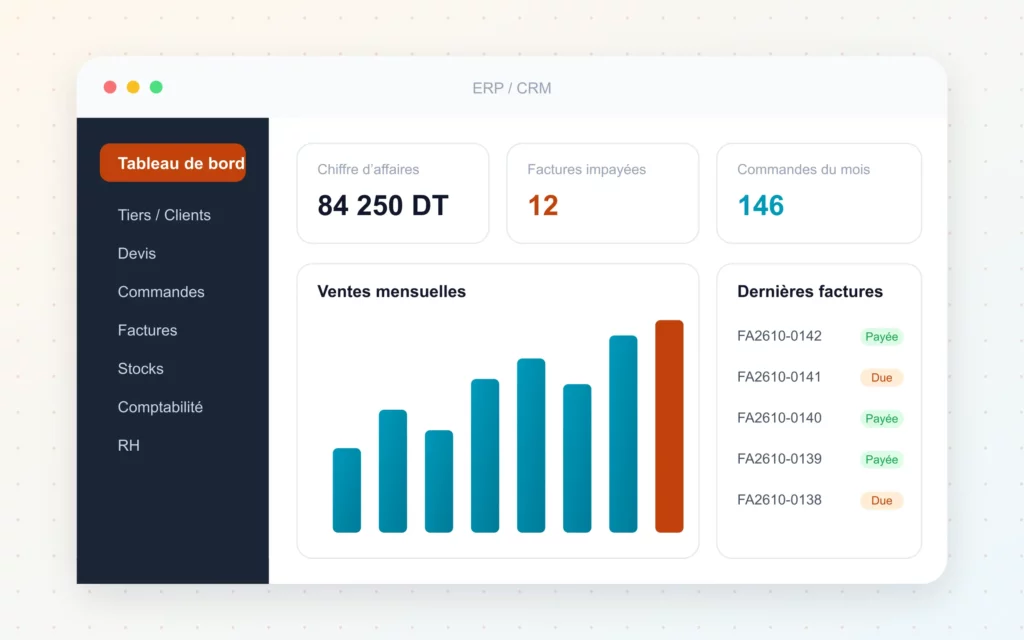Open the Devis sidebar entry
The width and height of the screenshot is (1024, 640).
(x=136, y=253)
